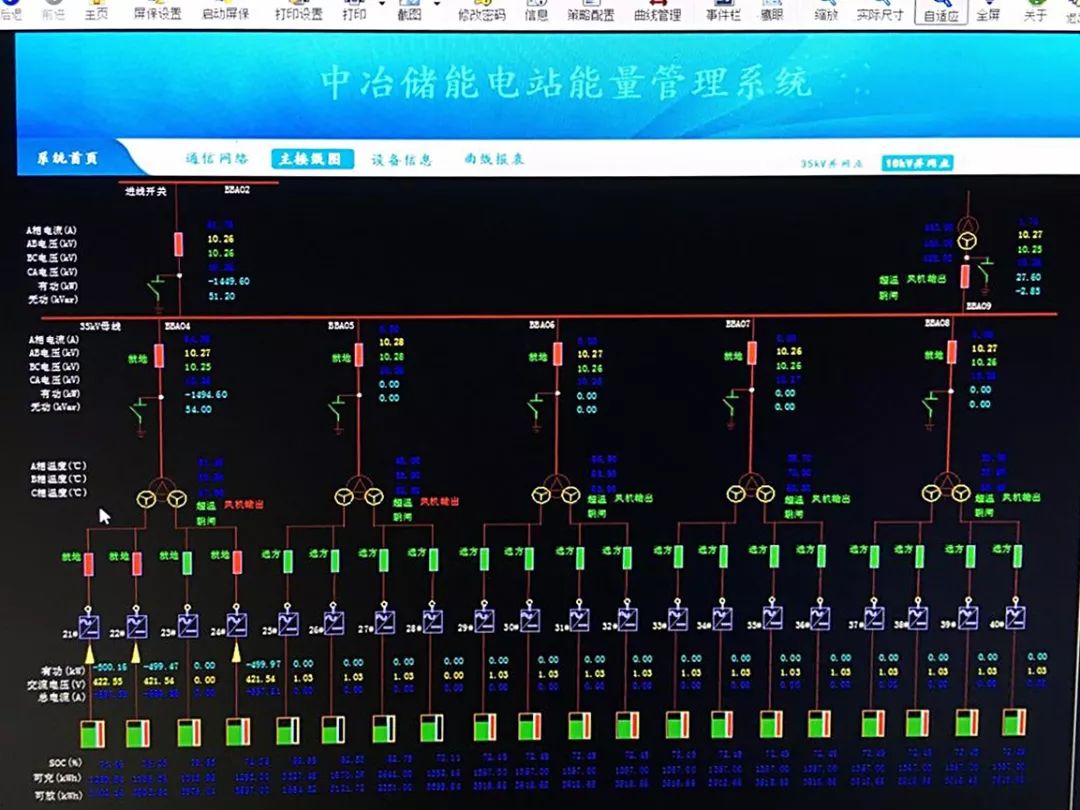This screenshot has width=1080, height=810.
Task: Click the battery SOC bar under 21#
Action: (x=92, y=734)
